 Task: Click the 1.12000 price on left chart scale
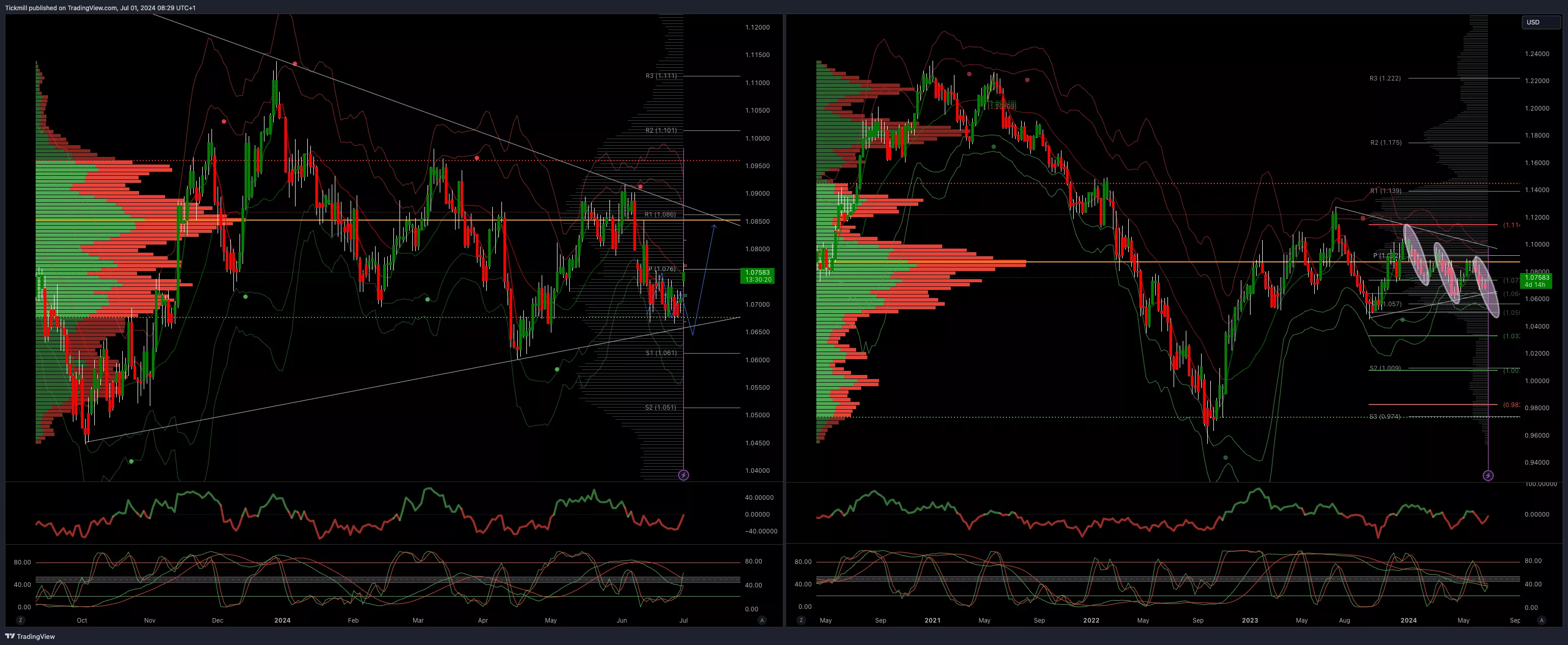pos(757,28)
